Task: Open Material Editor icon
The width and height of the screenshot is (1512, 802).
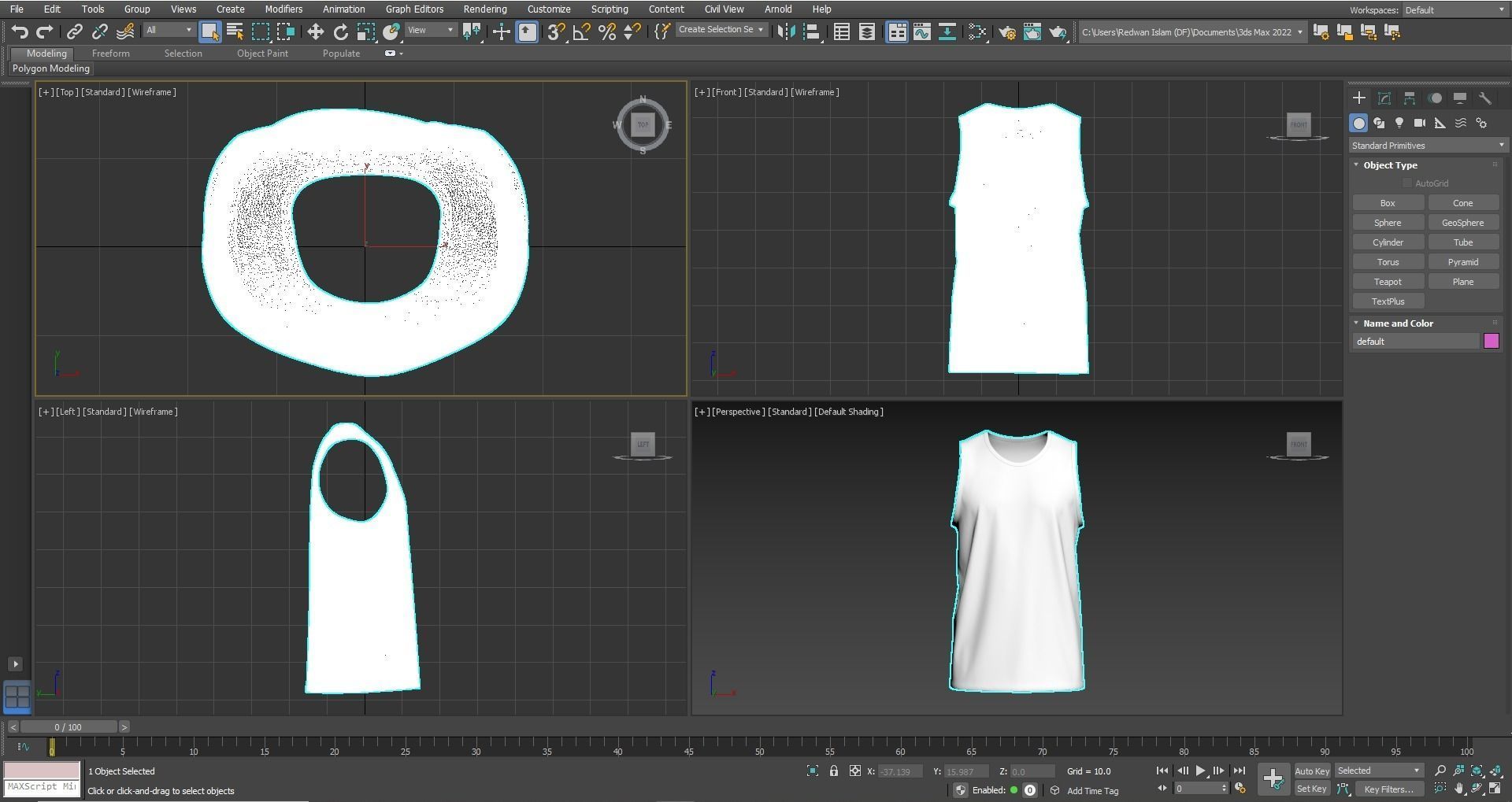Action: click(x=977, y=31)
